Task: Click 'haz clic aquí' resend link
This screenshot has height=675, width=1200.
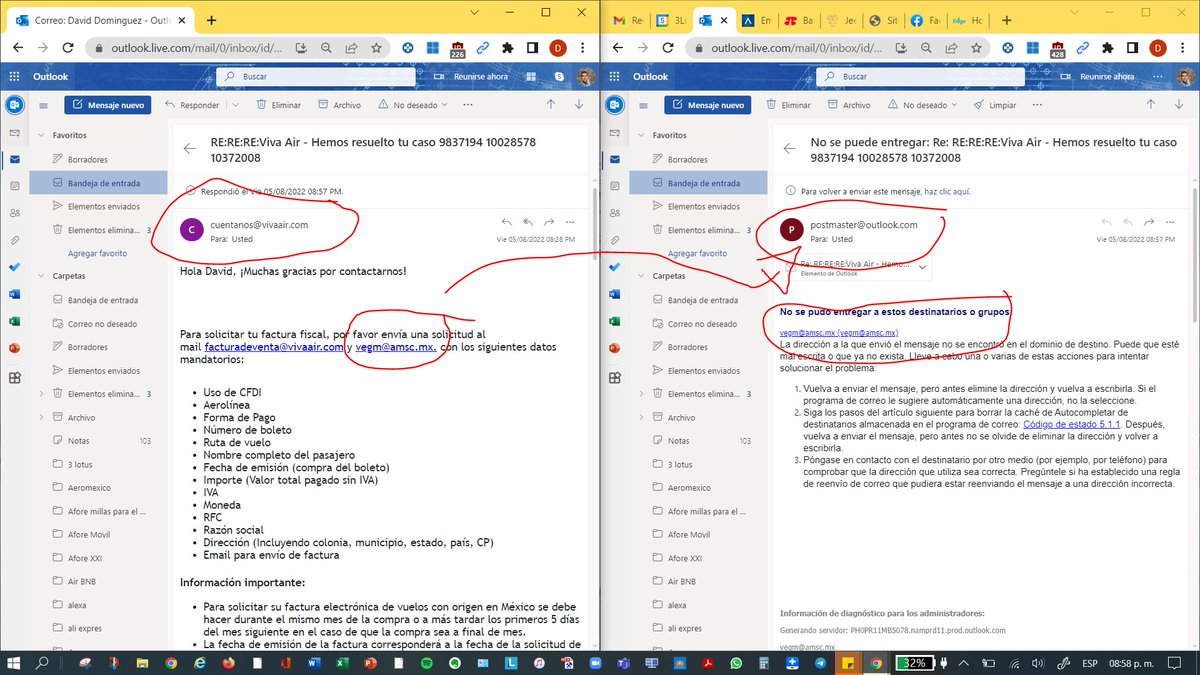Action: (947, 191)
